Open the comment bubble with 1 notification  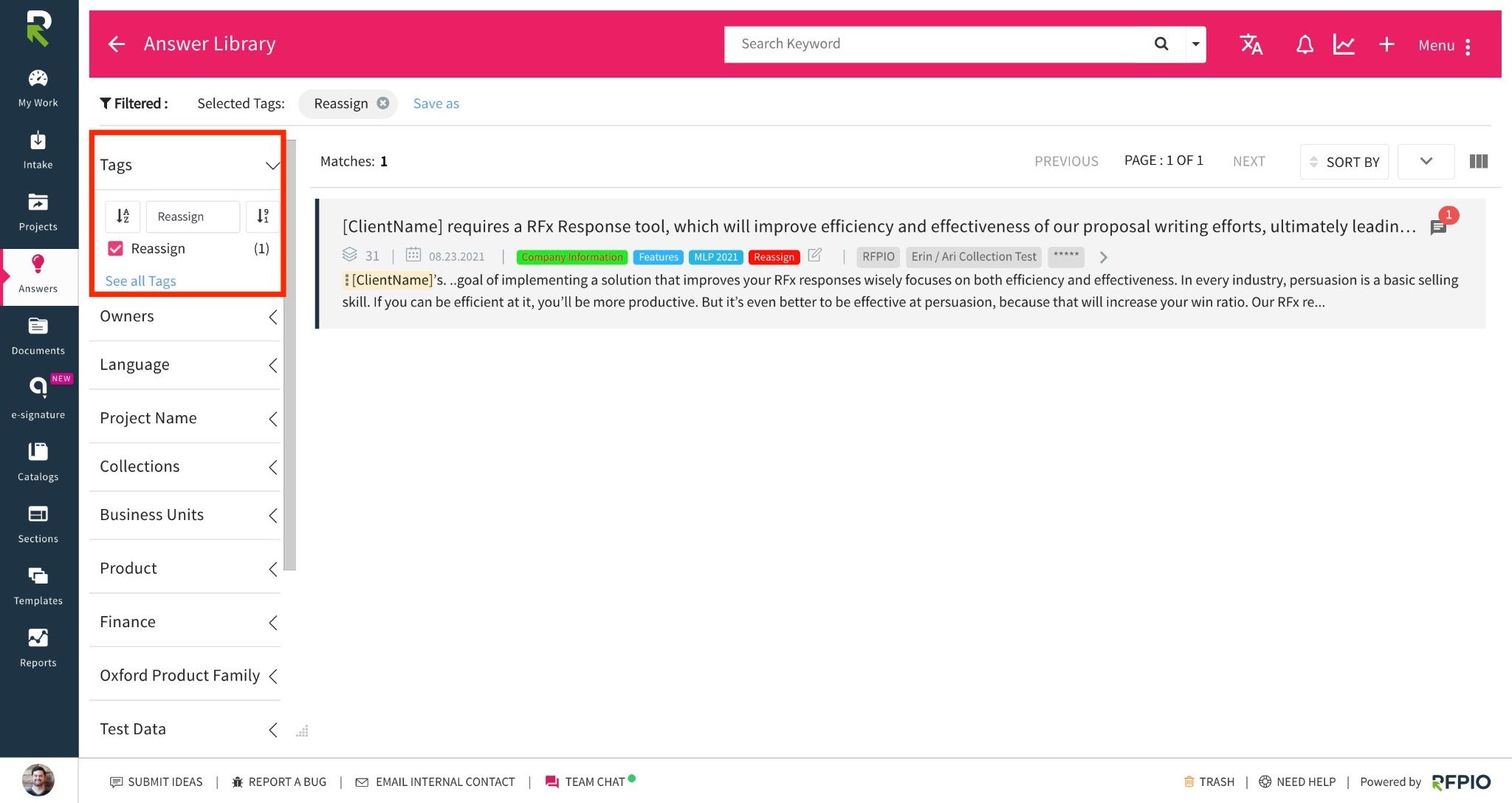click(x=1438, y=228)
